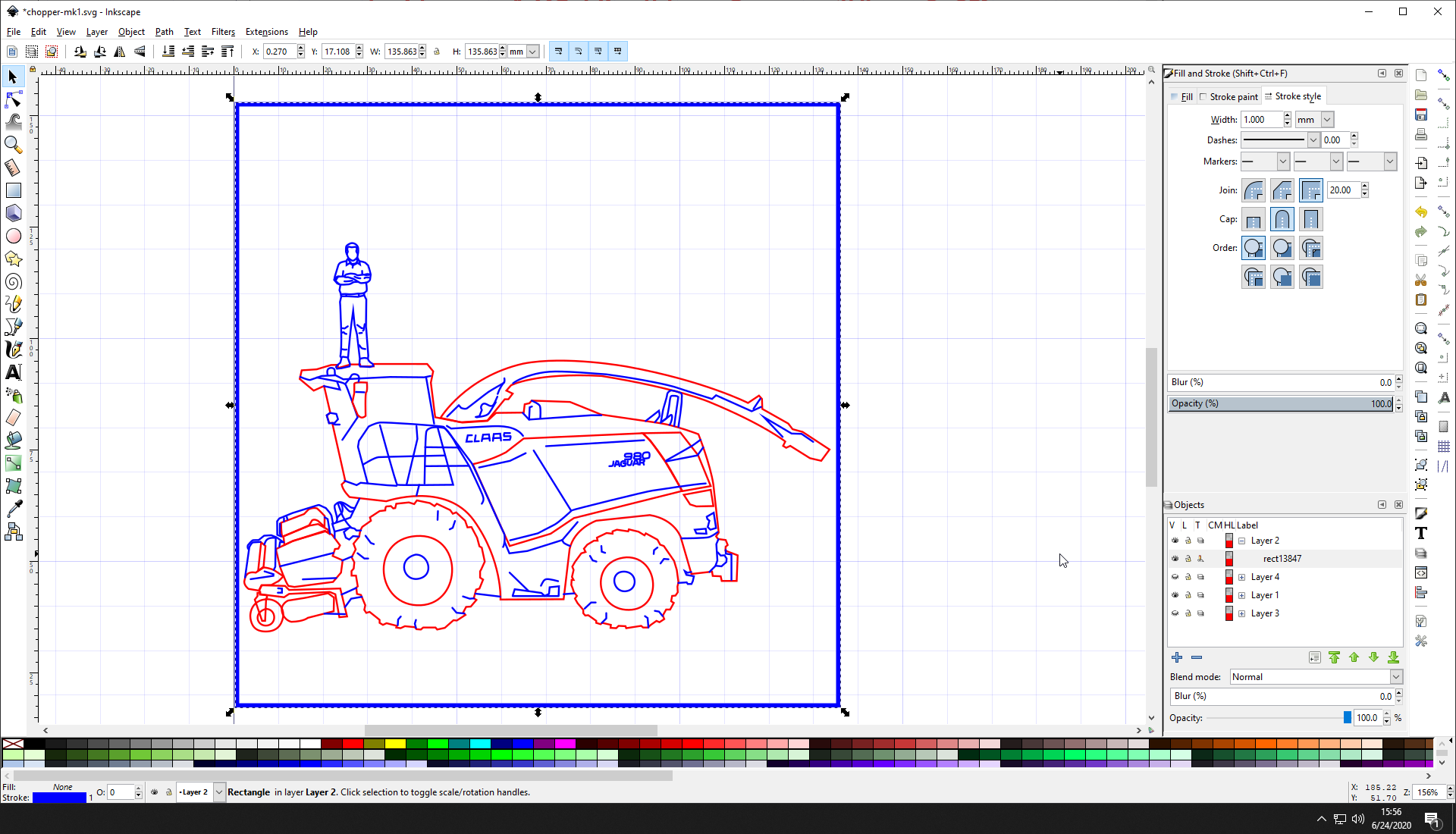
Task: Open stroke width unit dropdown
Action: pyautogui.click(x=1327, y=120)
